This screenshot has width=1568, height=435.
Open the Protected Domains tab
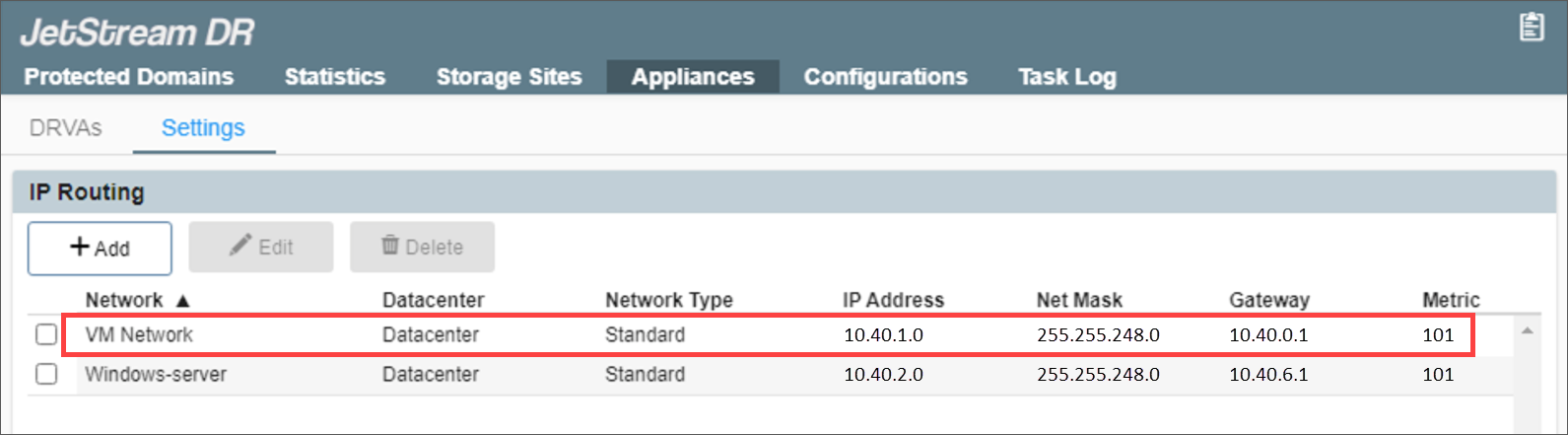[x=129, y=77]
